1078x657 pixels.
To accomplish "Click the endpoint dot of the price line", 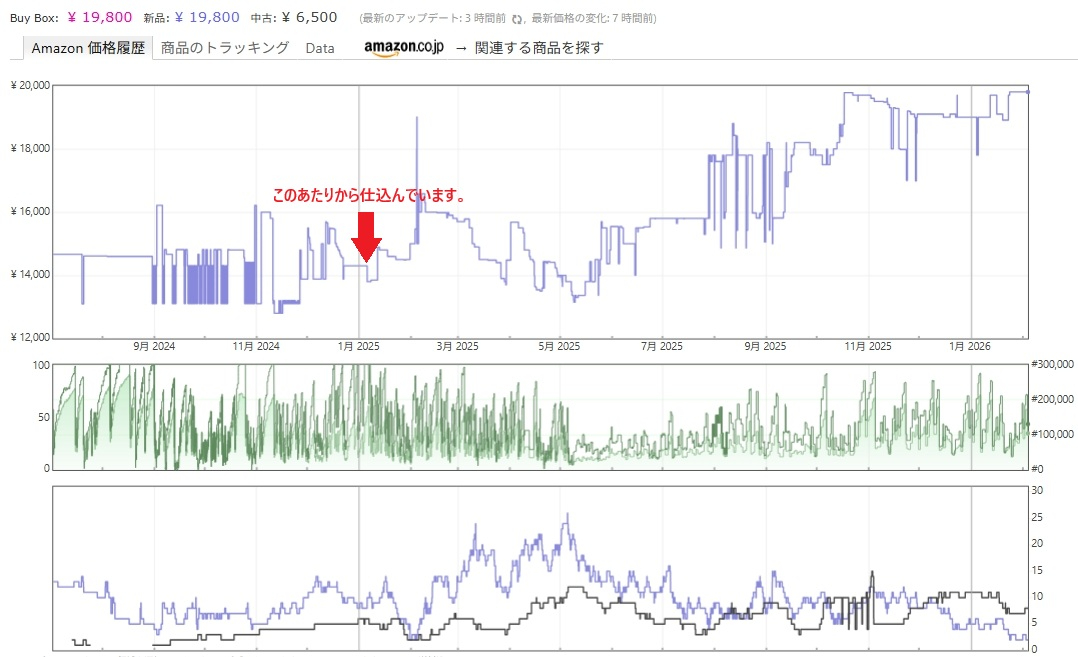I will (1028, 92).
